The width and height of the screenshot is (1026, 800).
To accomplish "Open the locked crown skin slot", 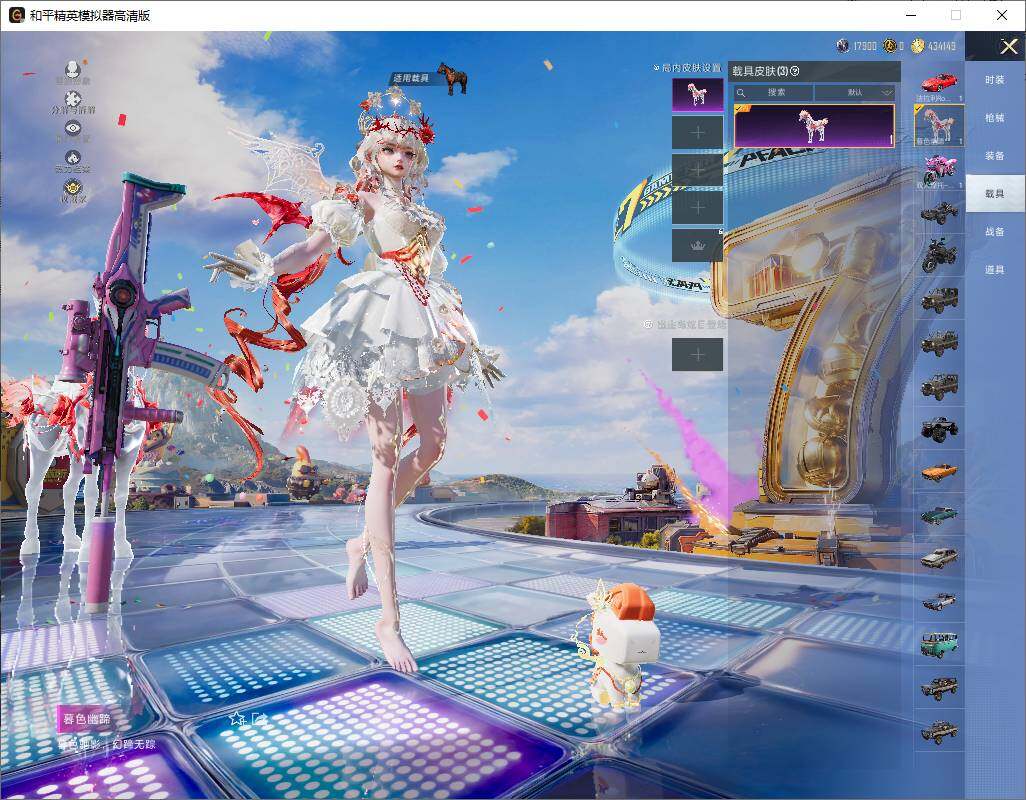I will click(x=698, y=245).
